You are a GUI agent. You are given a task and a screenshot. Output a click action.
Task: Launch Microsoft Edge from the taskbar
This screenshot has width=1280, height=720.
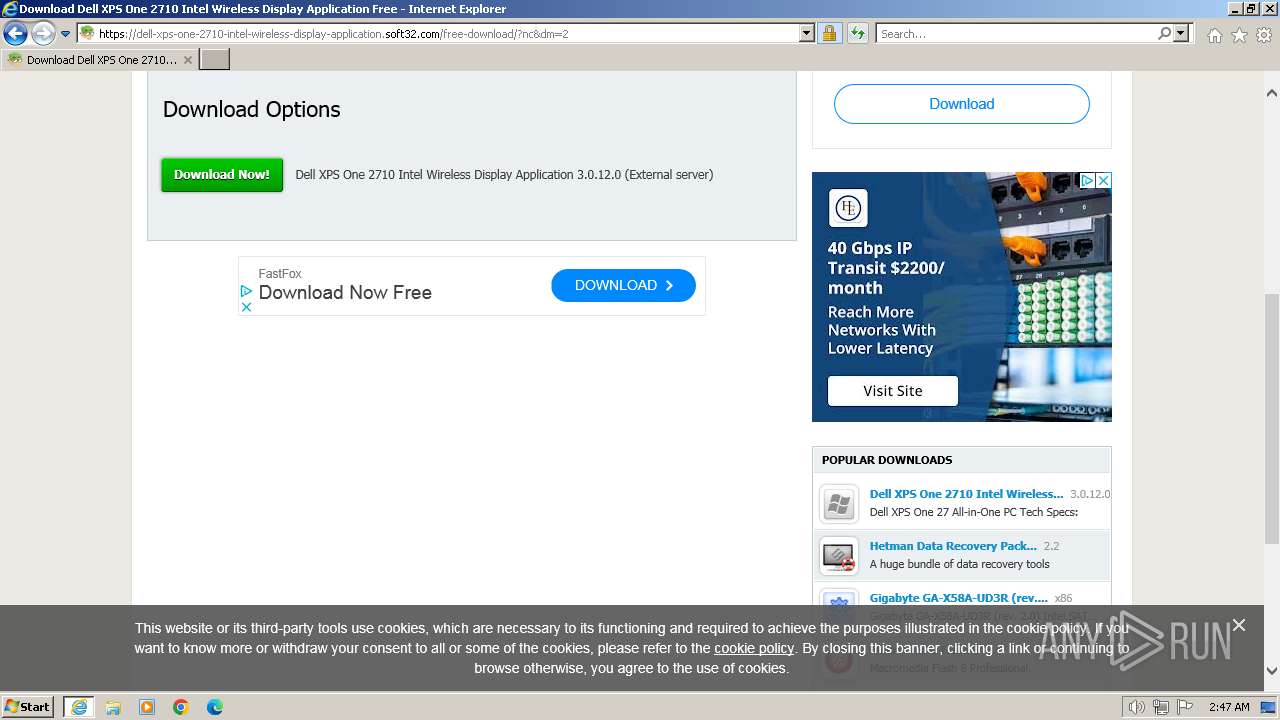point(215,707)
